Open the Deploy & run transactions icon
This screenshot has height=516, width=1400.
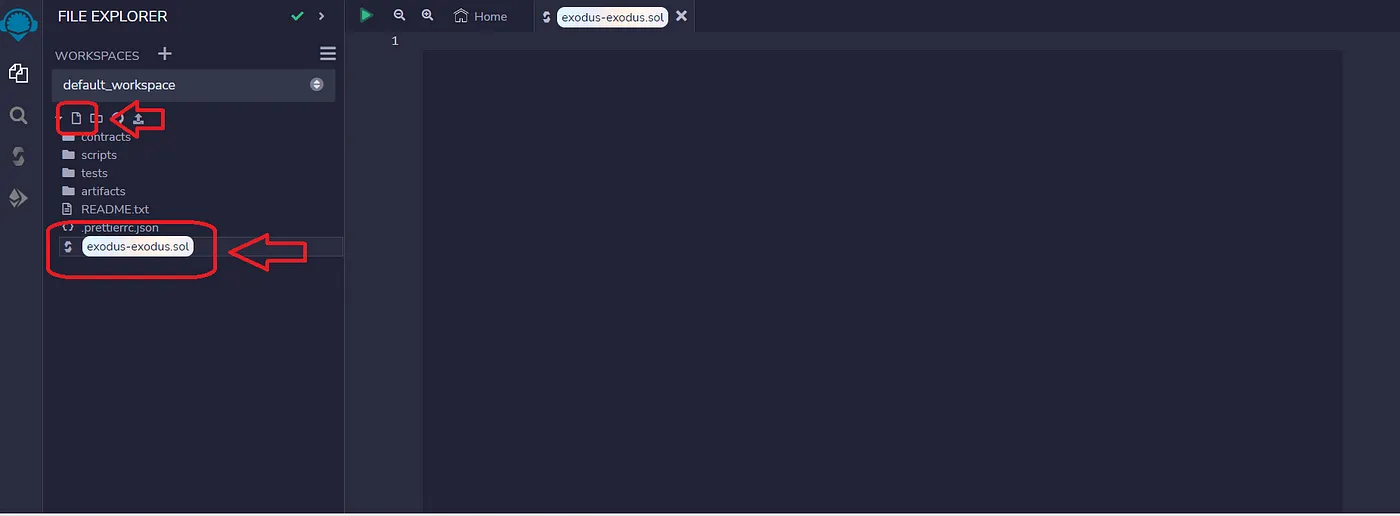click(18, 198)
